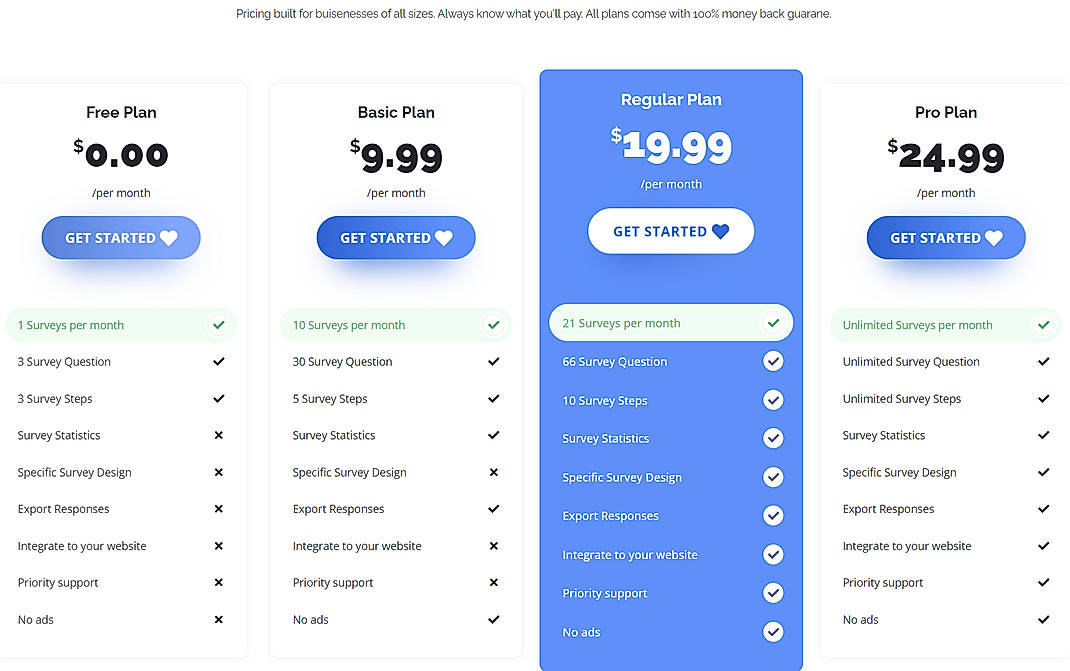Click the green check on 'Unlimited Surveys per month'
The height and width of the screenshot is (671, 1070).
(1043, 324)
